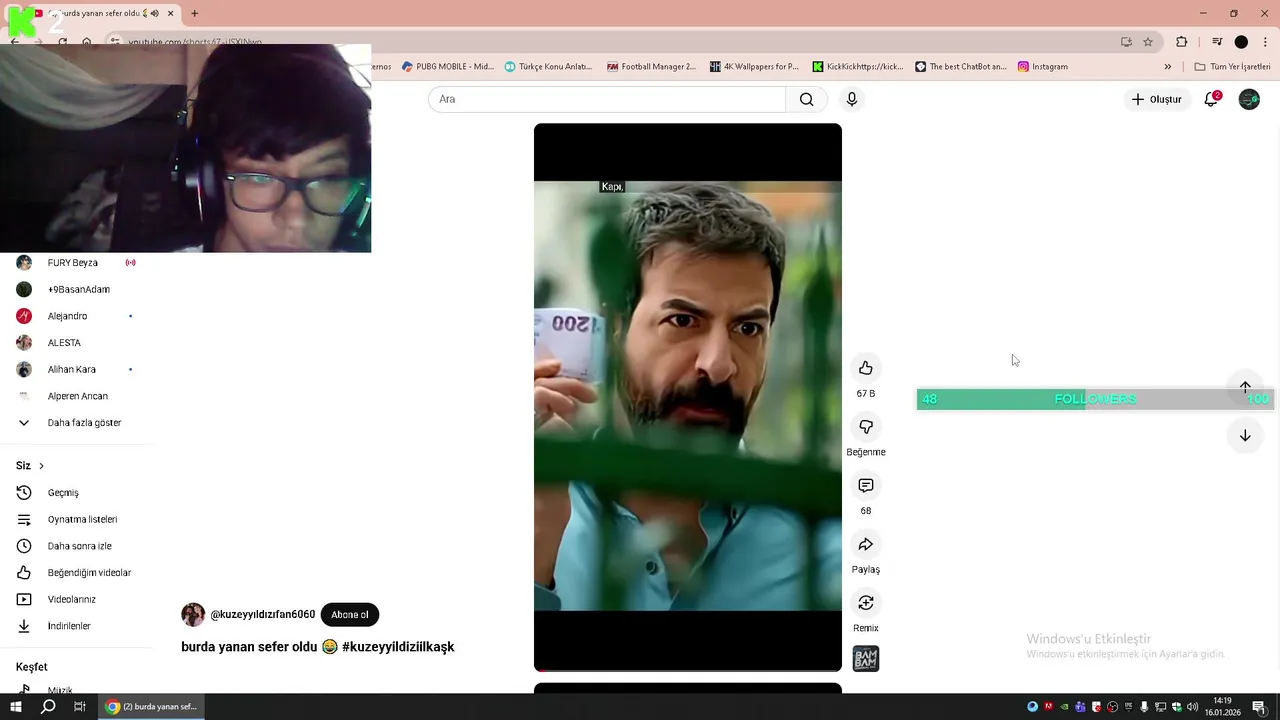
Task: Open the Siz section chevron
Action: pyautogui.click(x=41, y=466)
